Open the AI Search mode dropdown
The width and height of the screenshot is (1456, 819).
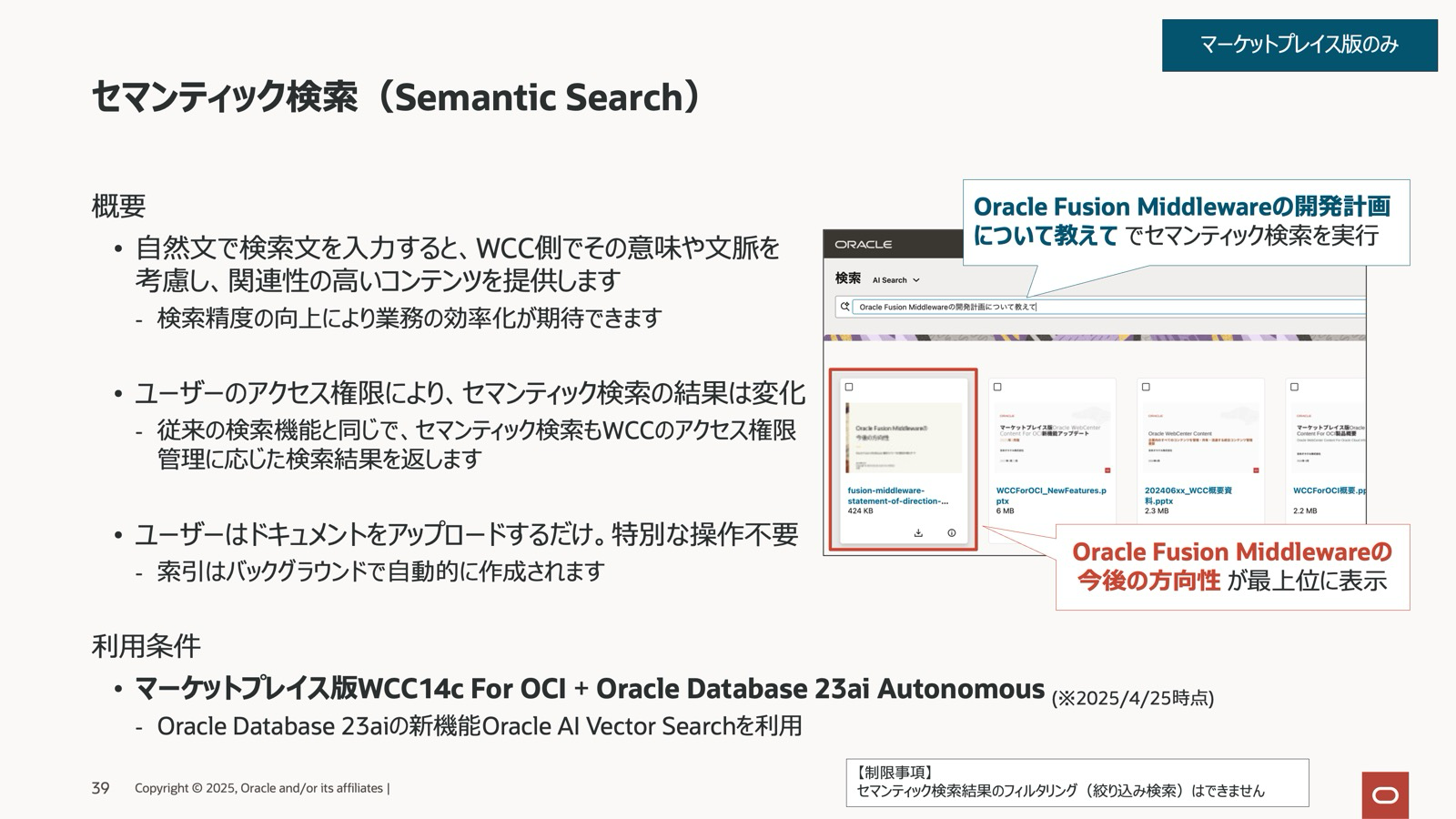[x=895, y=280]
